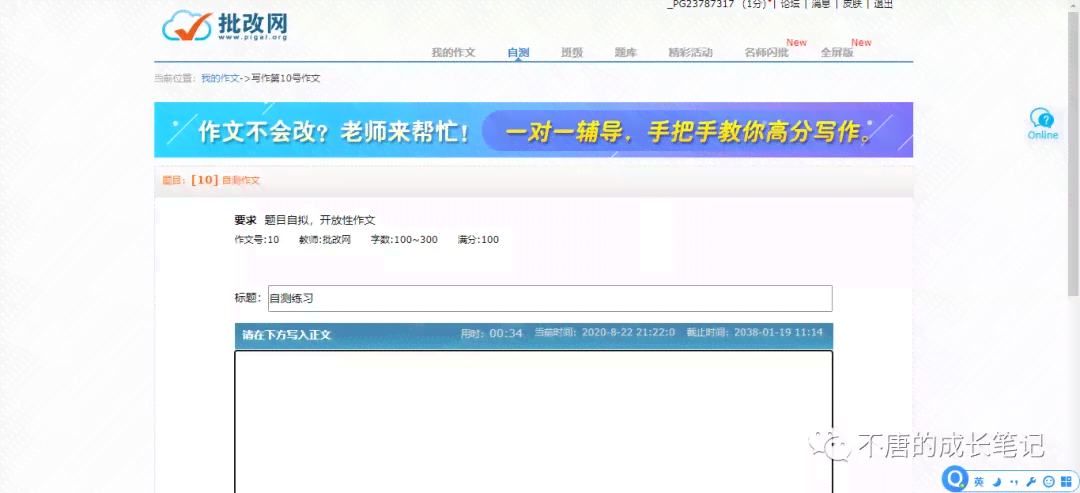1080x493 pixels.
Task: Click the 截止时间 2038-01-19 text
Action: [x=754, y=333]
